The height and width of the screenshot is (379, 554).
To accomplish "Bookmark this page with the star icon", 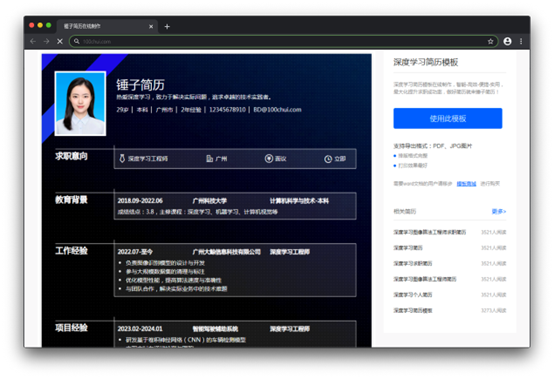I will coord(490,41).
